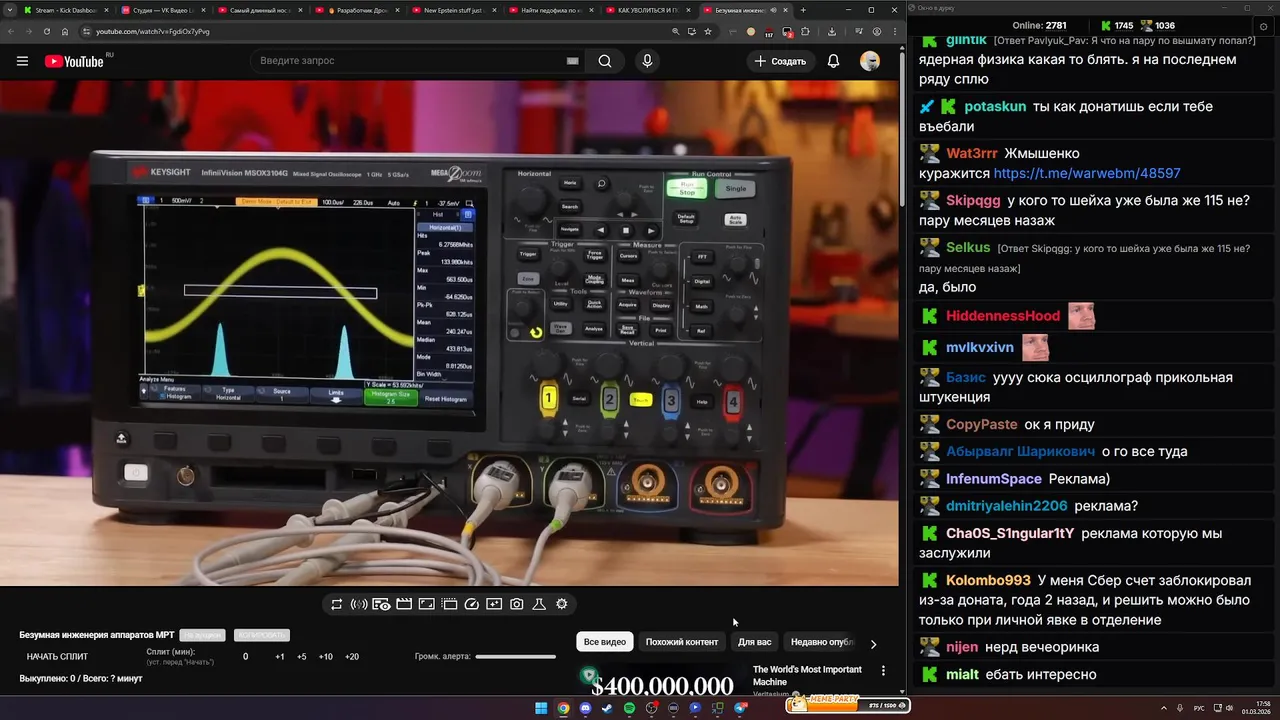Open YouTube notifications bell
1280x720 pixels.
[833, 61]
